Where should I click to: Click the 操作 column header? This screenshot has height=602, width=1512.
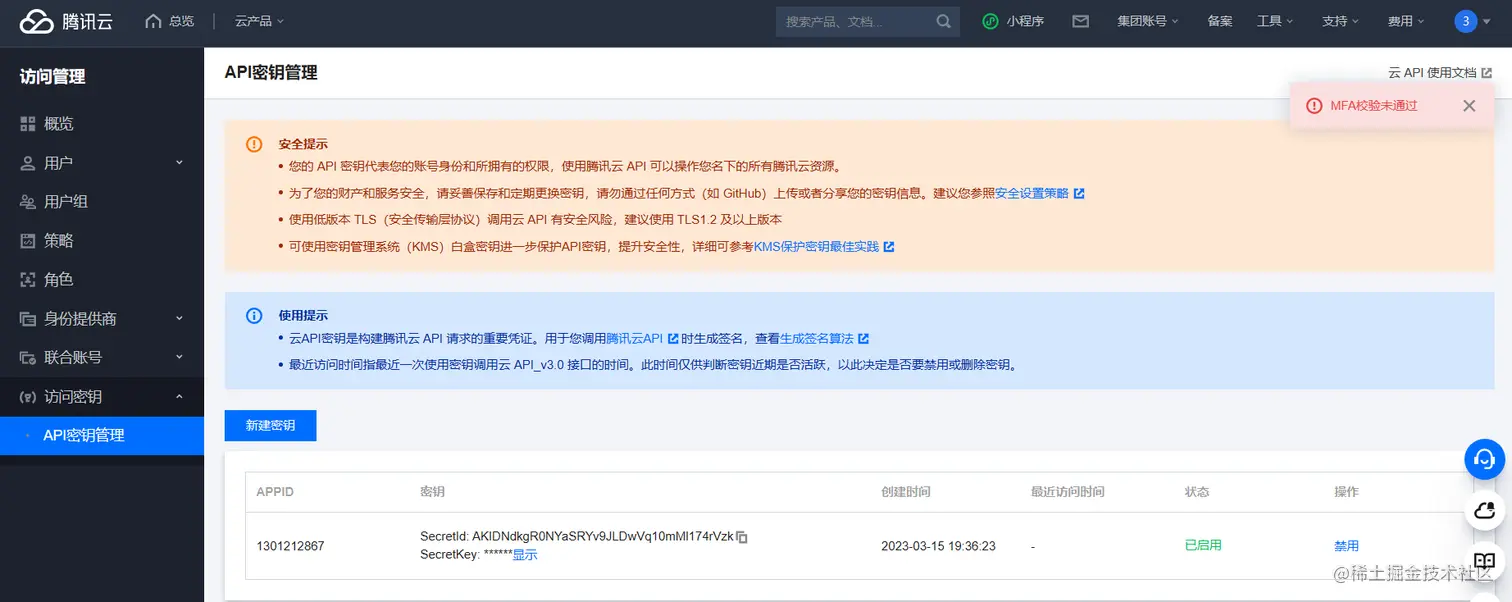1346,492
